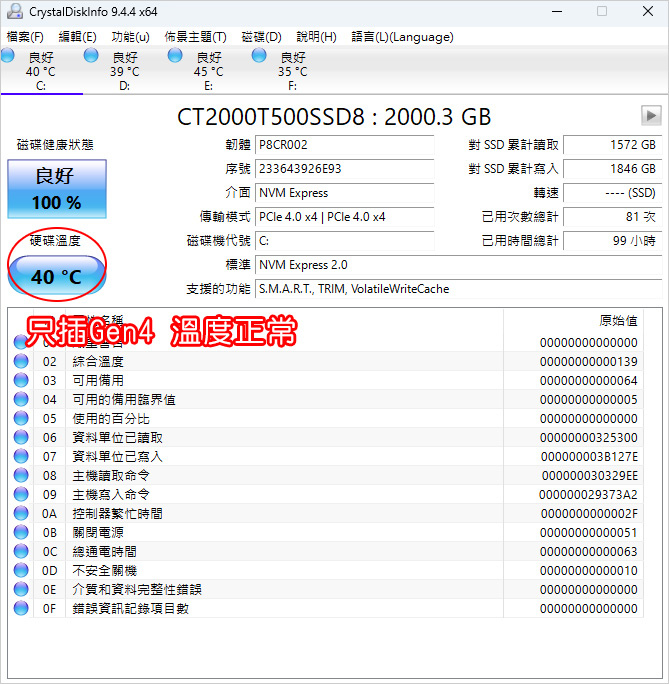Click the CrystalDiskInfo app icon in title bar
This screenshot has width=669, height=684.
14,11
